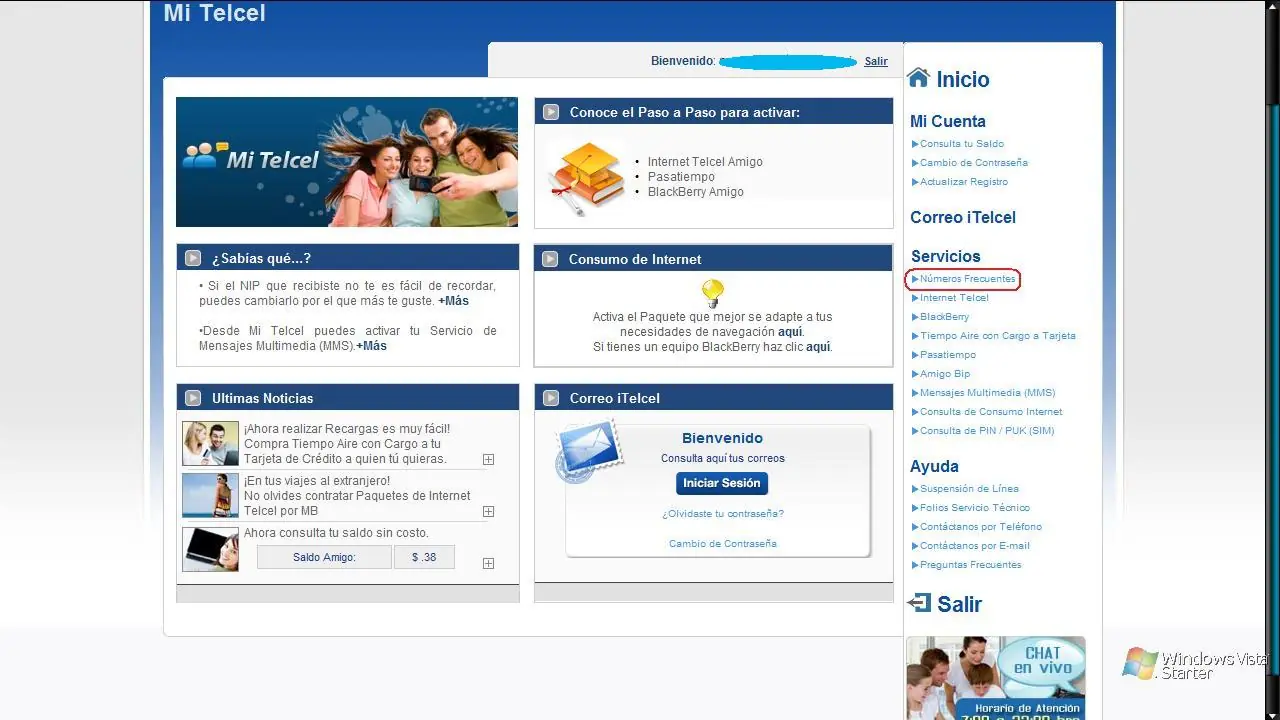Click Cambio de Contraseña in the Correo iTelcel panel
1280x720 pixels.
coord(723,544)
